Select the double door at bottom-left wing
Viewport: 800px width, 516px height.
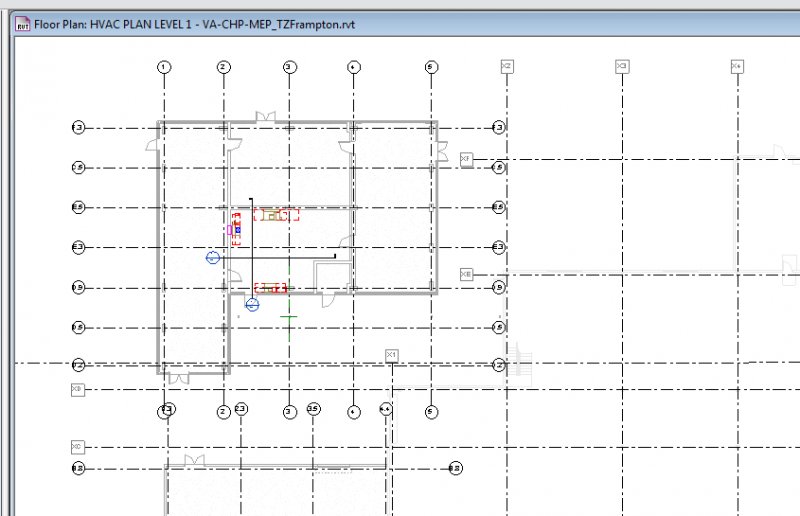tap(179, 379)
